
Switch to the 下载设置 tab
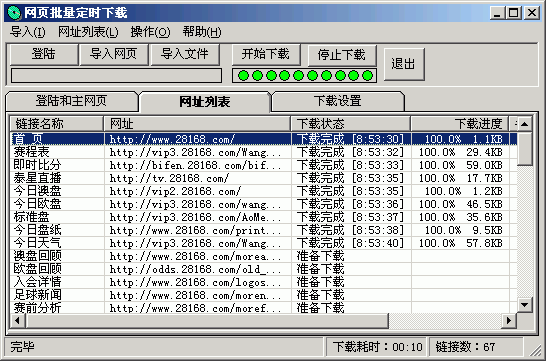pos(338,101)
